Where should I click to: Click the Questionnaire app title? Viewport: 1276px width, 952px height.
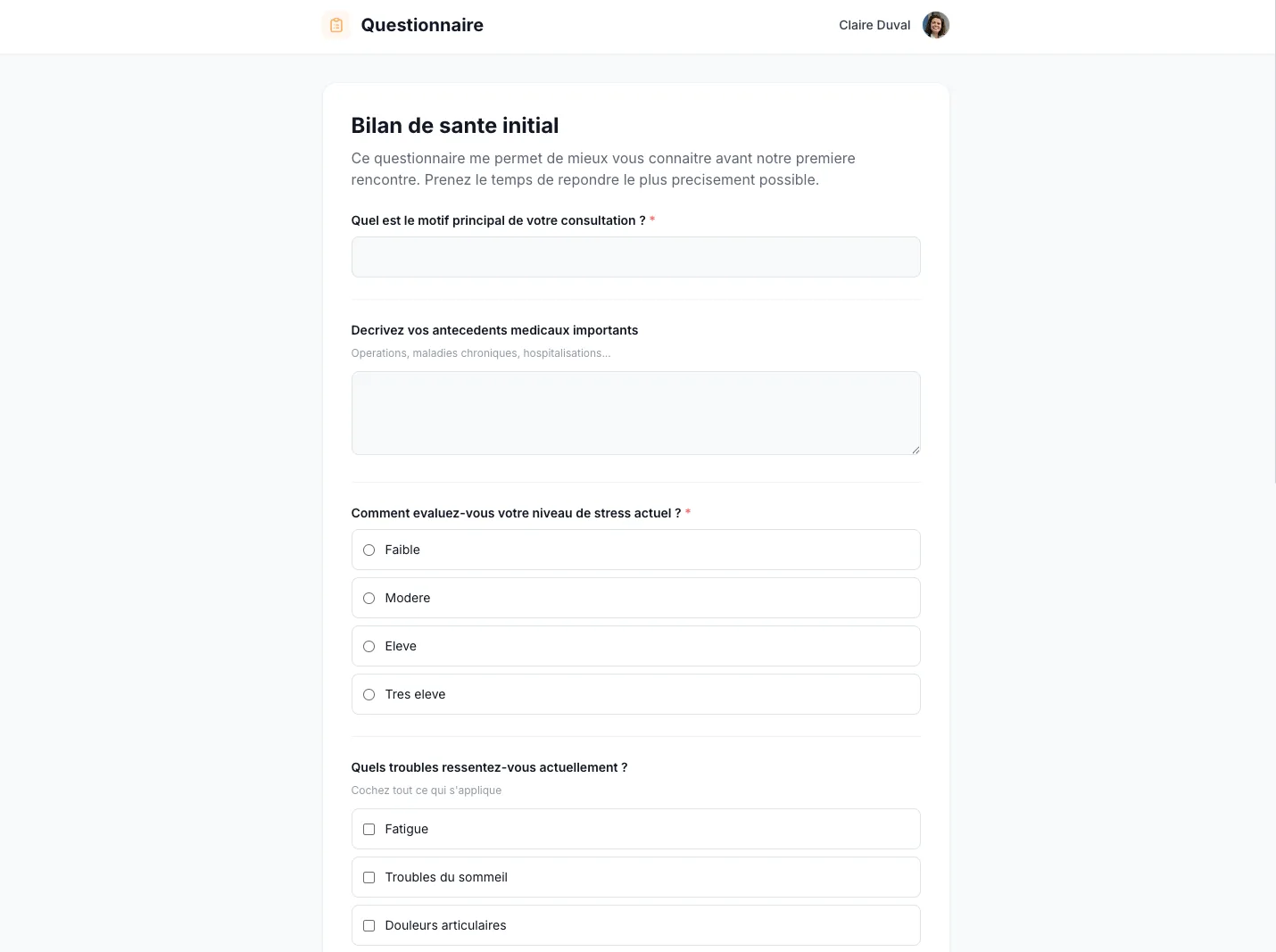click(x=421, y=25)
